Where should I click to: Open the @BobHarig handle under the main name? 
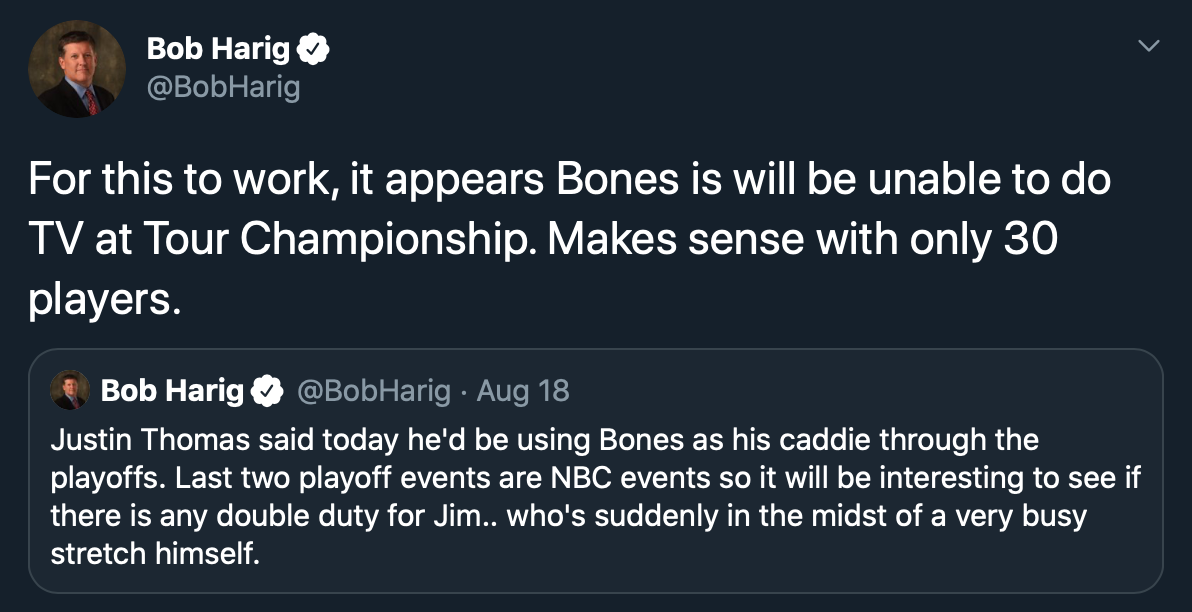223,87
